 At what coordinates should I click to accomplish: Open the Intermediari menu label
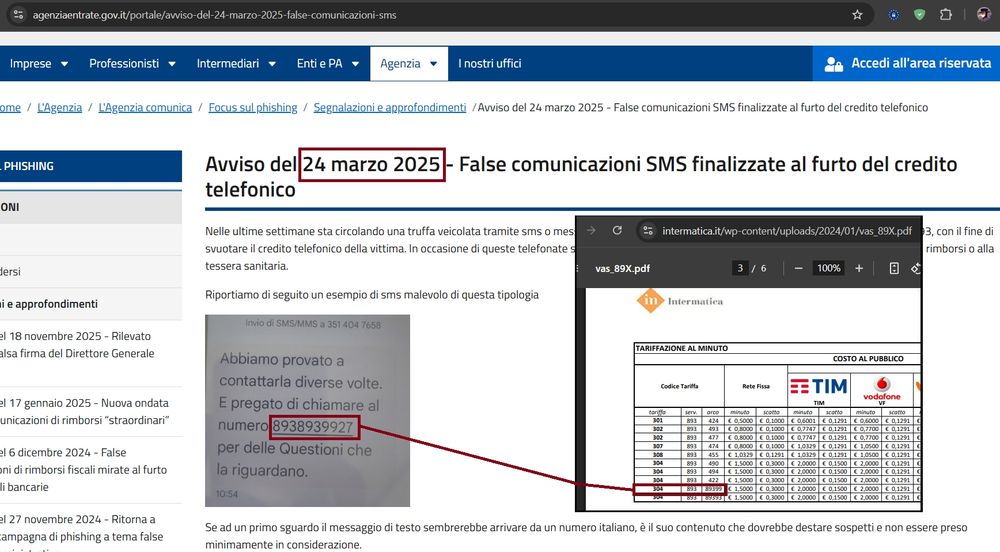point(228,64)
